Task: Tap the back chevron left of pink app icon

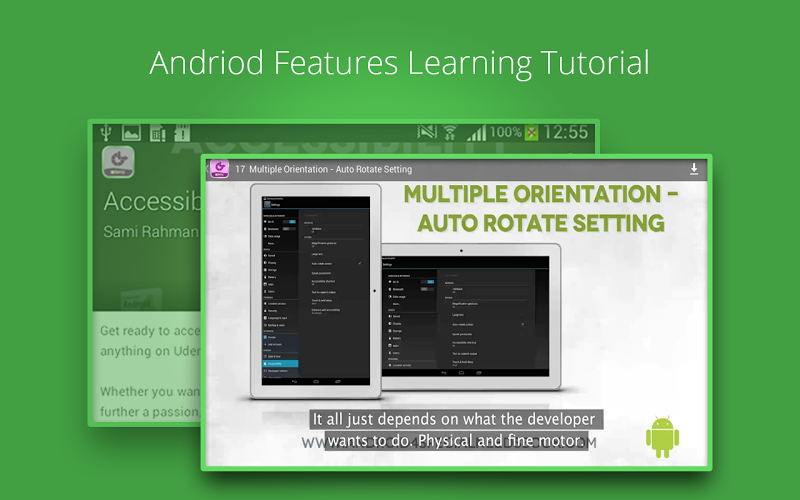Action: click(208, 169)
